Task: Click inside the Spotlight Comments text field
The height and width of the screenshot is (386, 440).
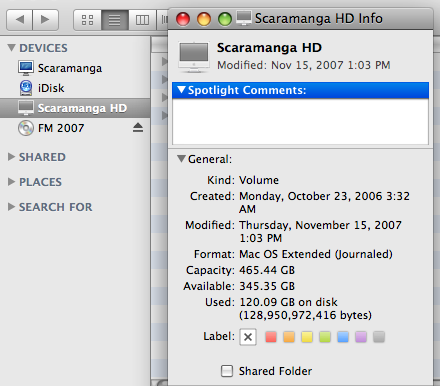Action: pyautogui.click(x=300, y=122)
